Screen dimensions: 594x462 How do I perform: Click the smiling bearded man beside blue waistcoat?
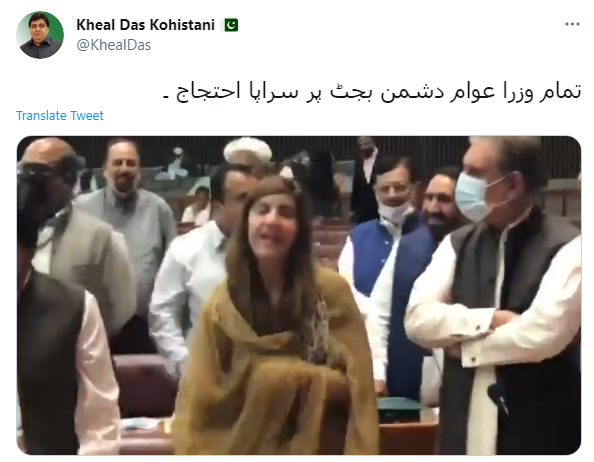(x=441, y=204)
